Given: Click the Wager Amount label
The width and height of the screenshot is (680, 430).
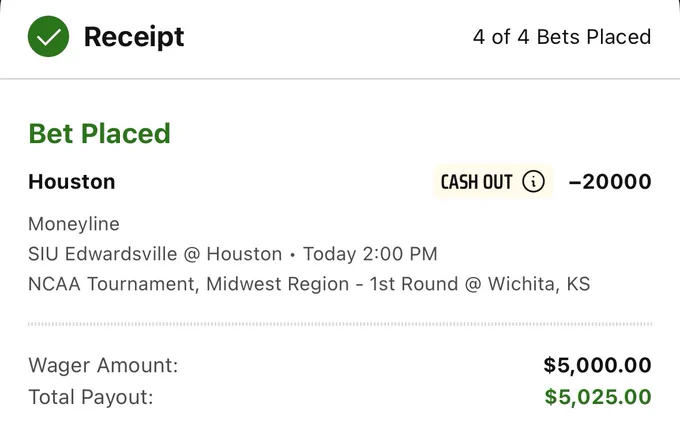Looking at the screenshot, I should [103, 365].
